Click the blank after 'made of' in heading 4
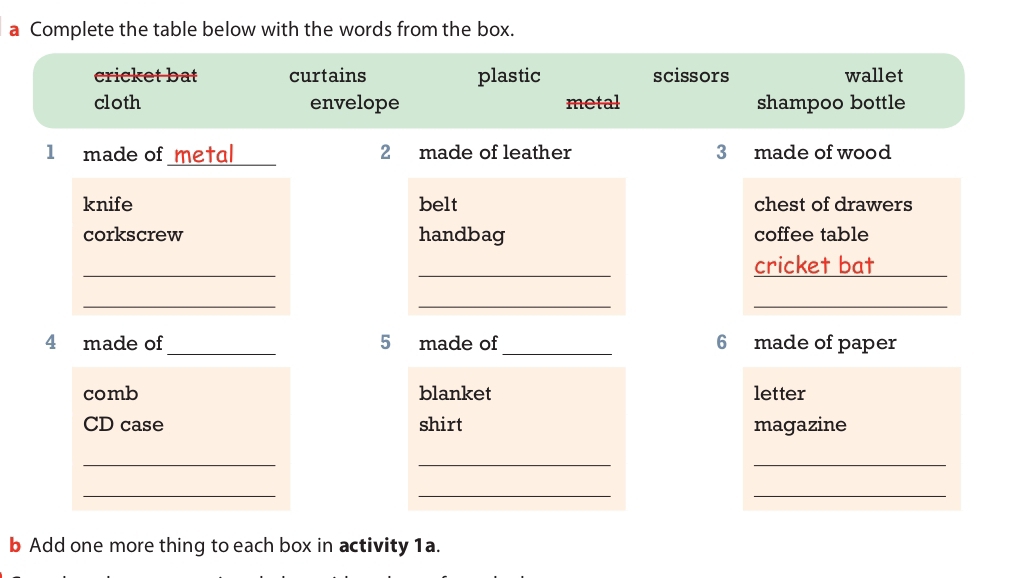This screenshot has height=578, width=1019. tap(222, 345)
